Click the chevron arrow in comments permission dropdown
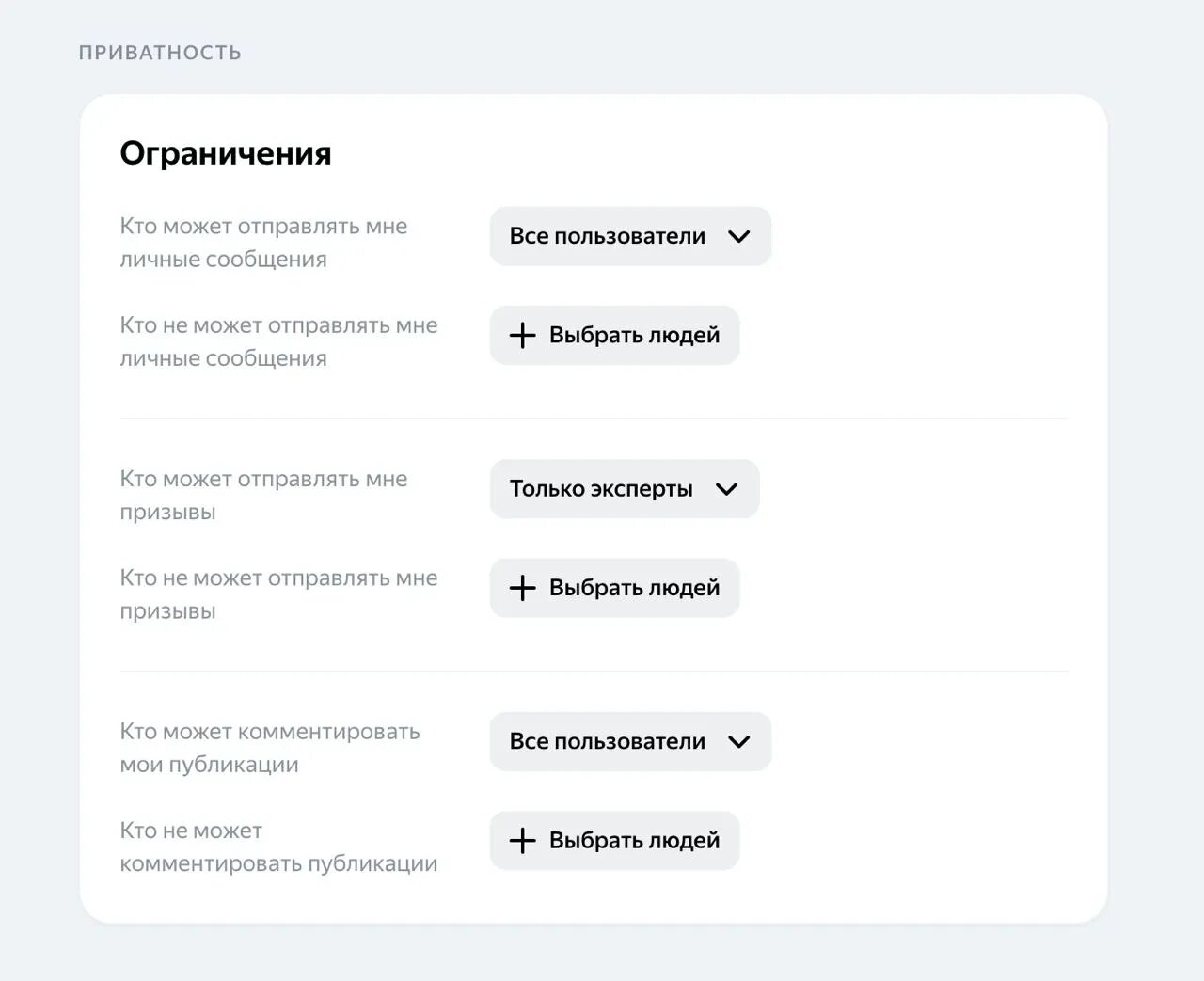 (739, 742)
